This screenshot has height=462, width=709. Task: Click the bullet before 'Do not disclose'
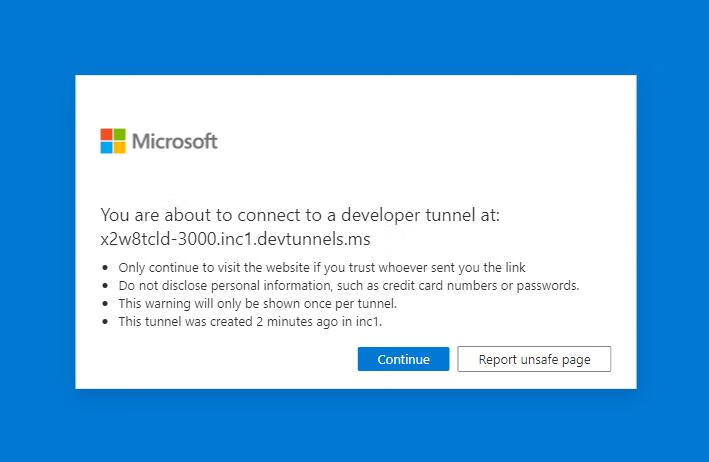[x=106, y=286]
